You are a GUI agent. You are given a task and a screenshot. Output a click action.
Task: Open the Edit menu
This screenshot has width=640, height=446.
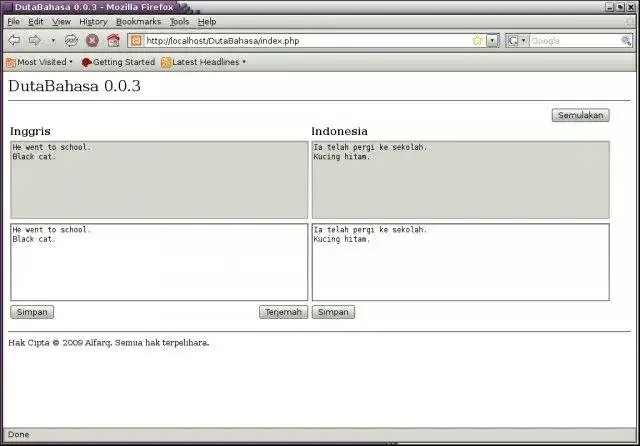click(36, 22)
